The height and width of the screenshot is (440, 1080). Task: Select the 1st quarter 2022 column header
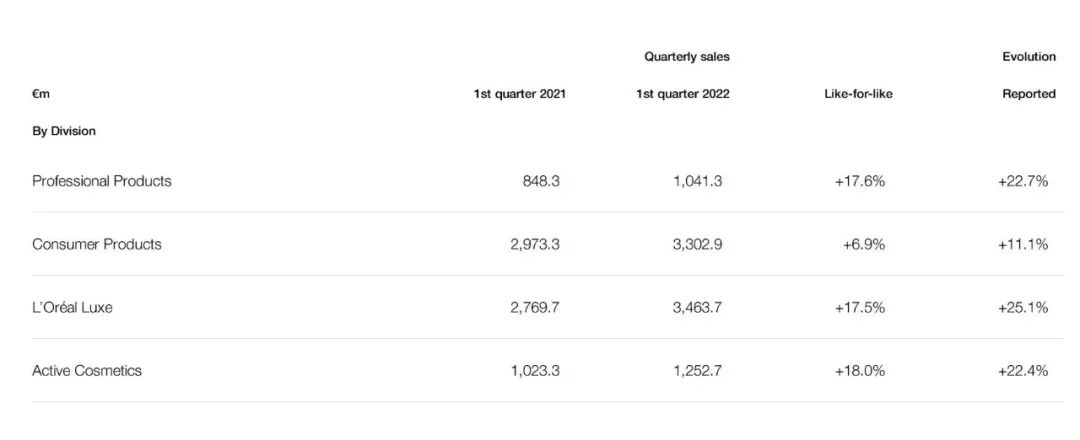(683, 94)
